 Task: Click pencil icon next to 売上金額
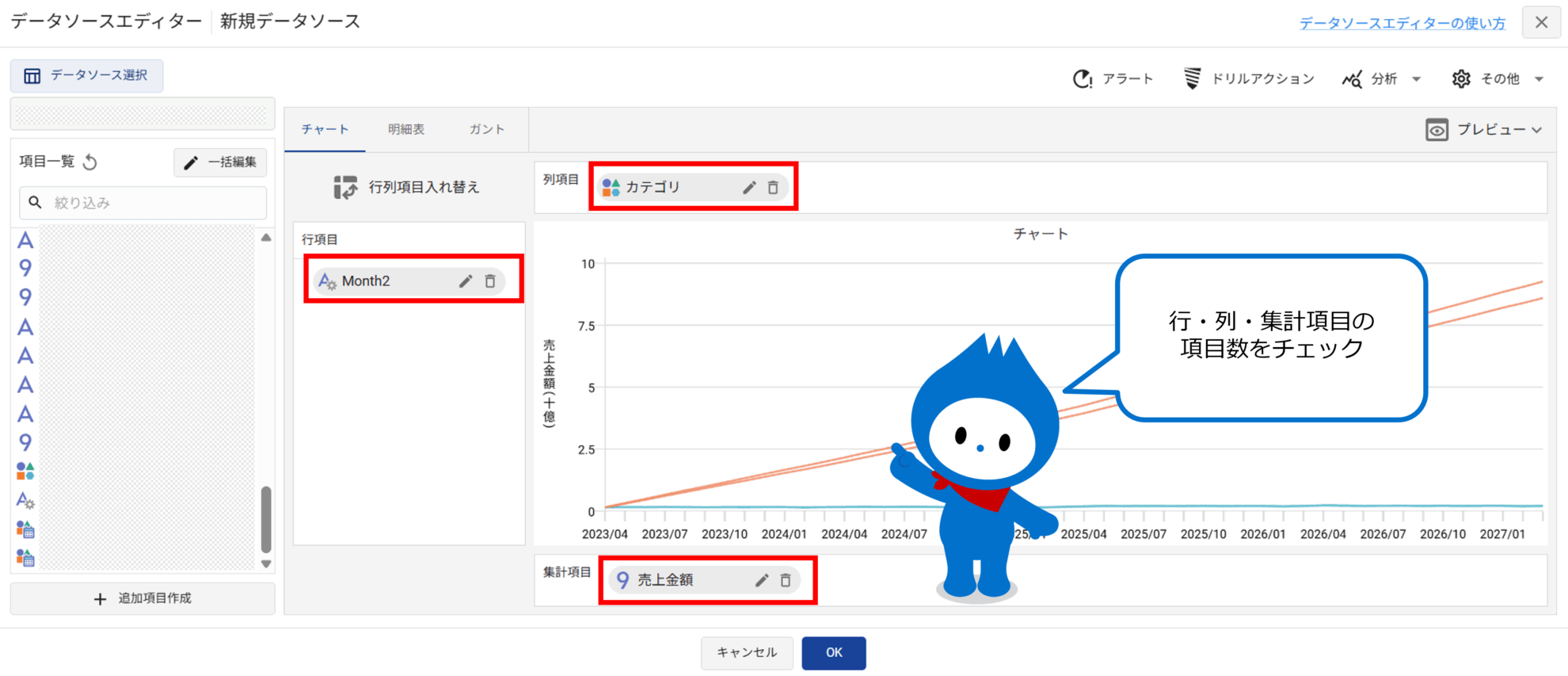tap(761, 580)
